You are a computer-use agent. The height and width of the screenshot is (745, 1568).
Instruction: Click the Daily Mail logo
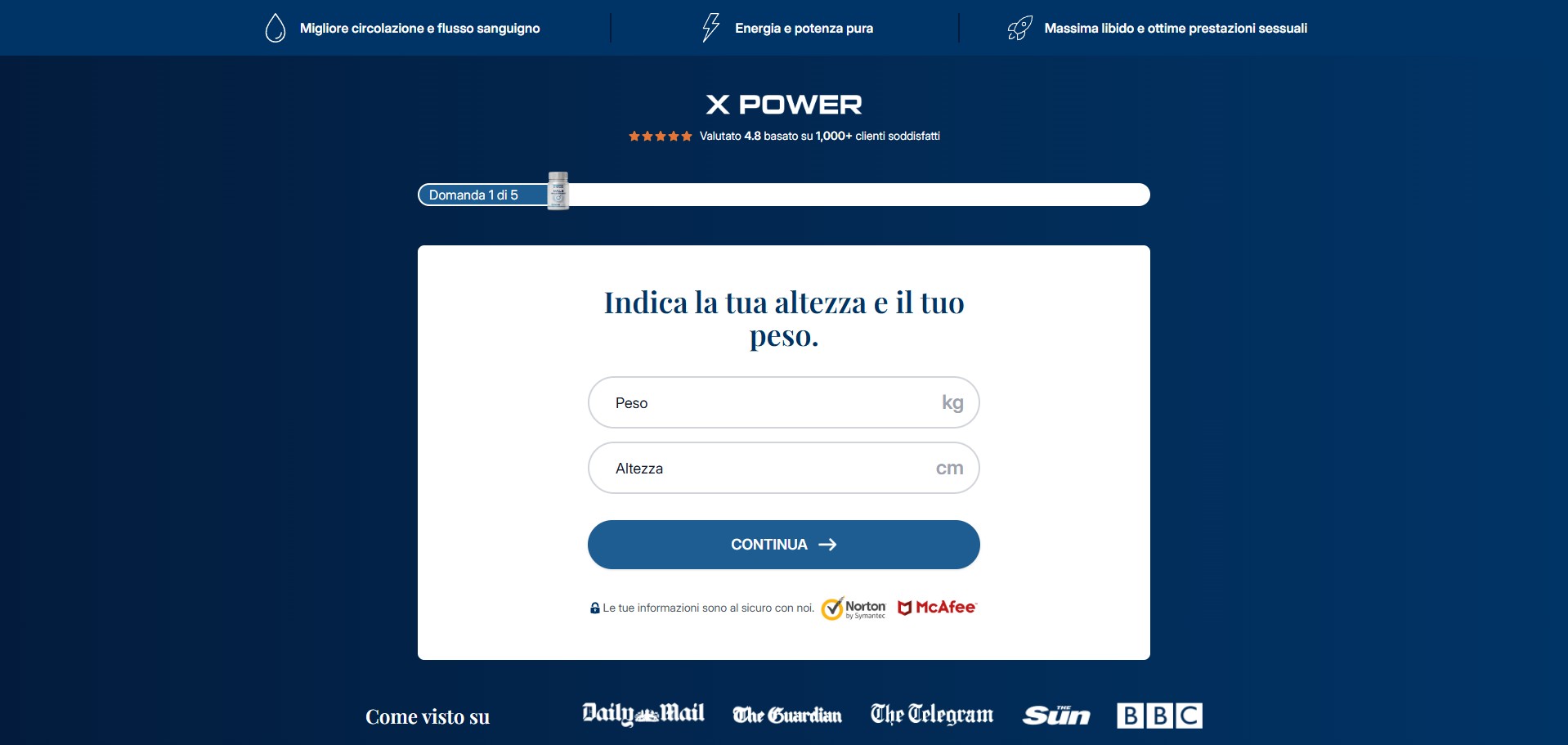click(643, 714)
